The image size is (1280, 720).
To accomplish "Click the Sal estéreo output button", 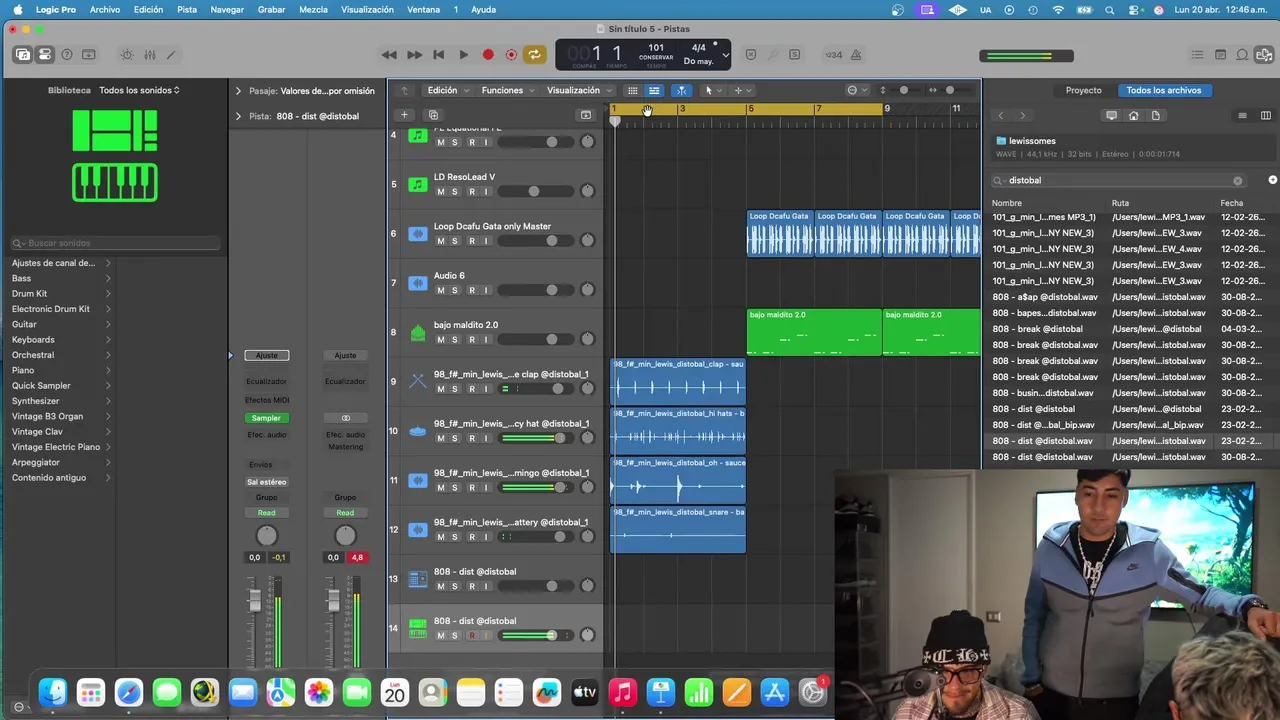I will click(x=266, y=482).
